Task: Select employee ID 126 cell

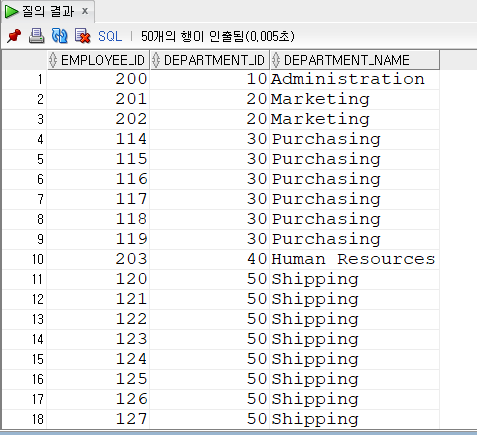Action: click(x=98, y=399)
